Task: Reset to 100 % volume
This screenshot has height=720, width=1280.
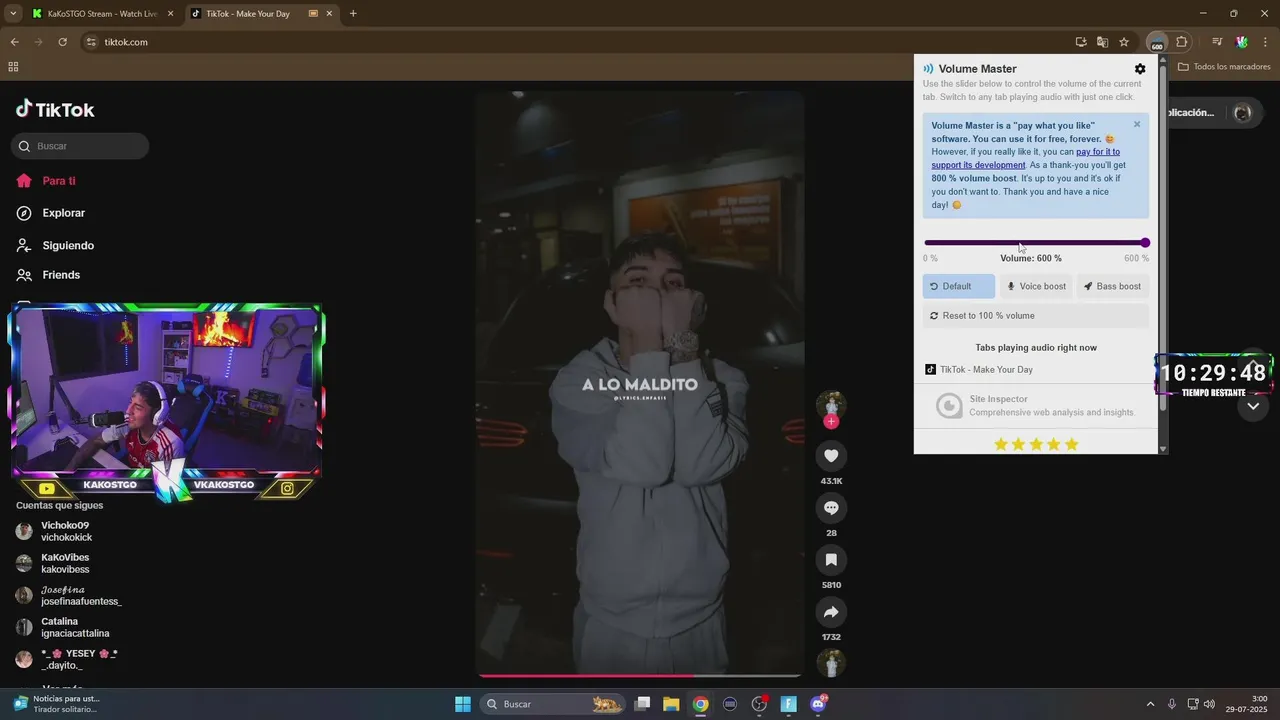Action: pyautogui.click(x=1036, y=316)
